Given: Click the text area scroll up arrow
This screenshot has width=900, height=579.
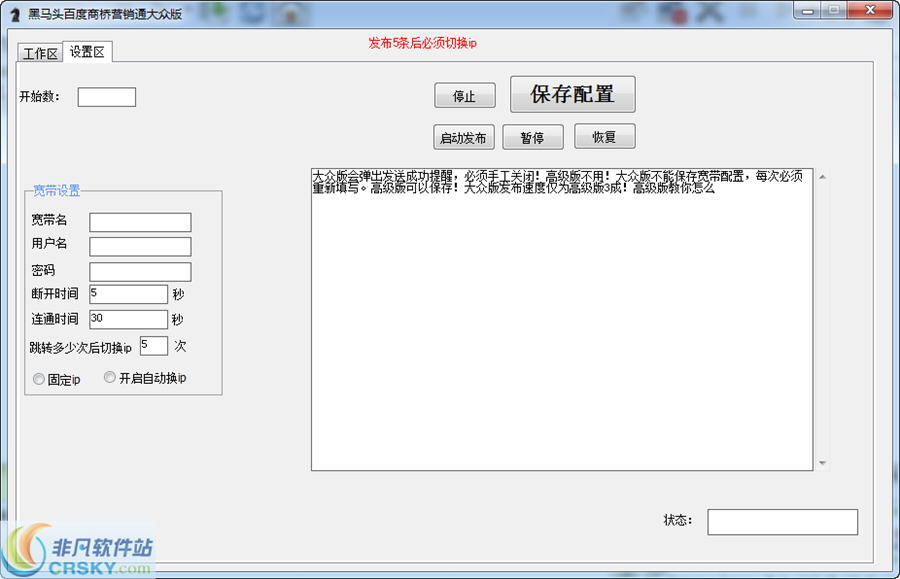Looking at the screenshot, I should point(822,177).
